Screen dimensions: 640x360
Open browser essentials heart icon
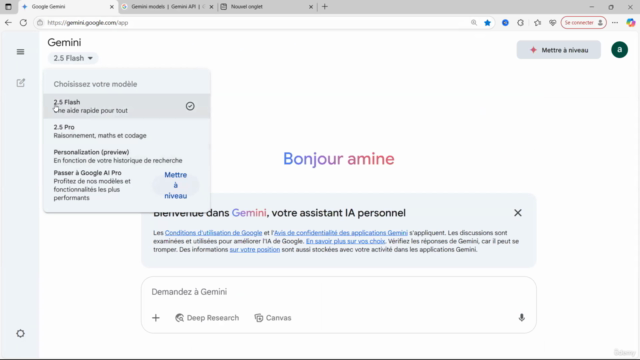pyautogui.click(x=552, y=23)
